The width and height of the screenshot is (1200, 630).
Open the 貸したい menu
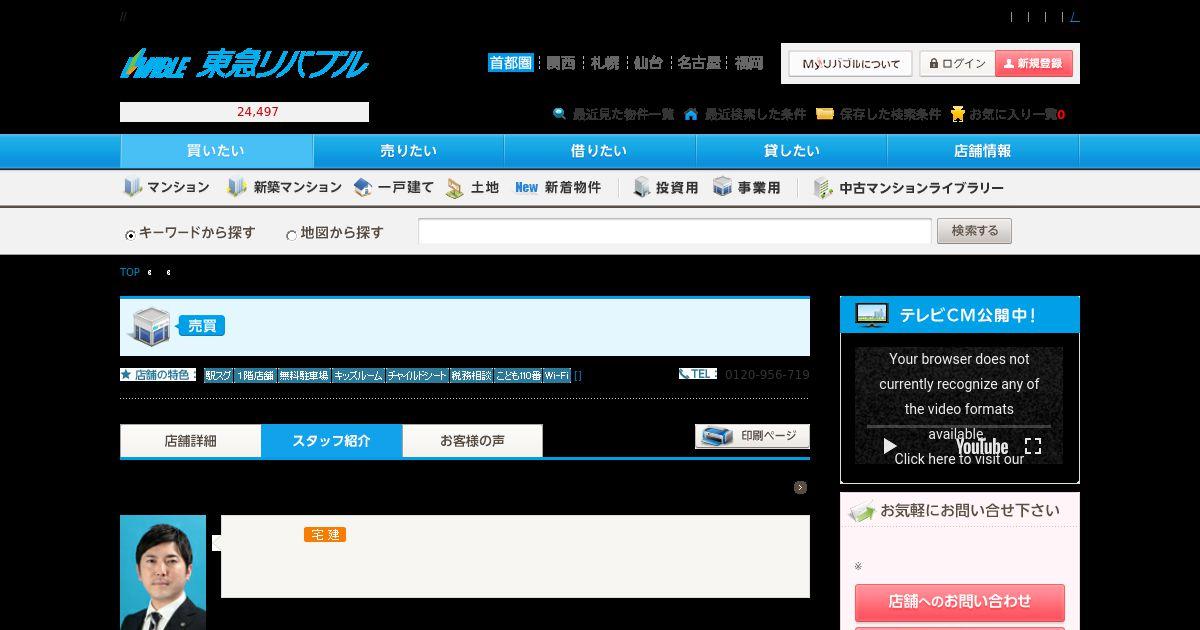coord(791,151)
